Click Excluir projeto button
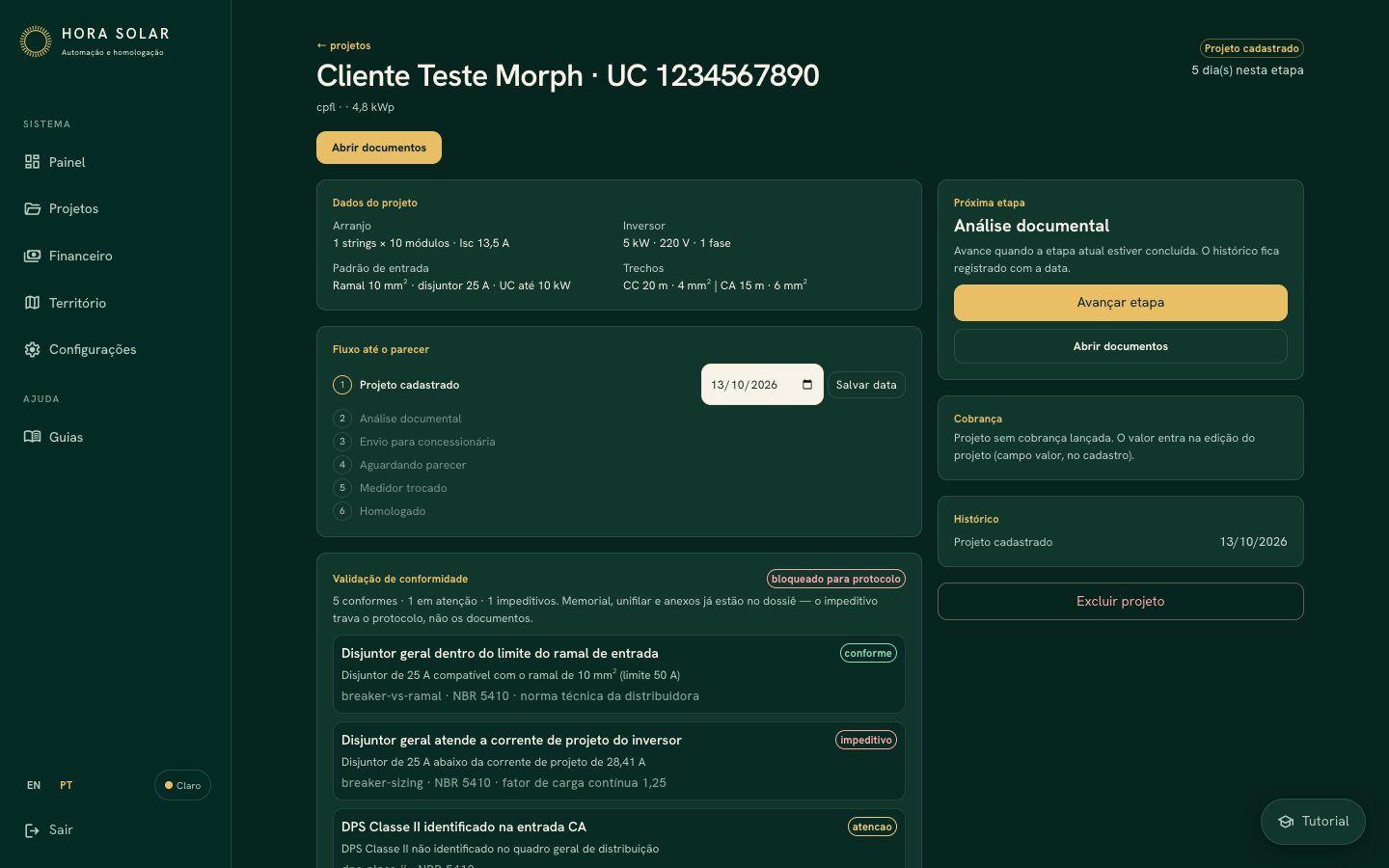1389x868 pixels. pyautogui.click(x=1121, y=601)
